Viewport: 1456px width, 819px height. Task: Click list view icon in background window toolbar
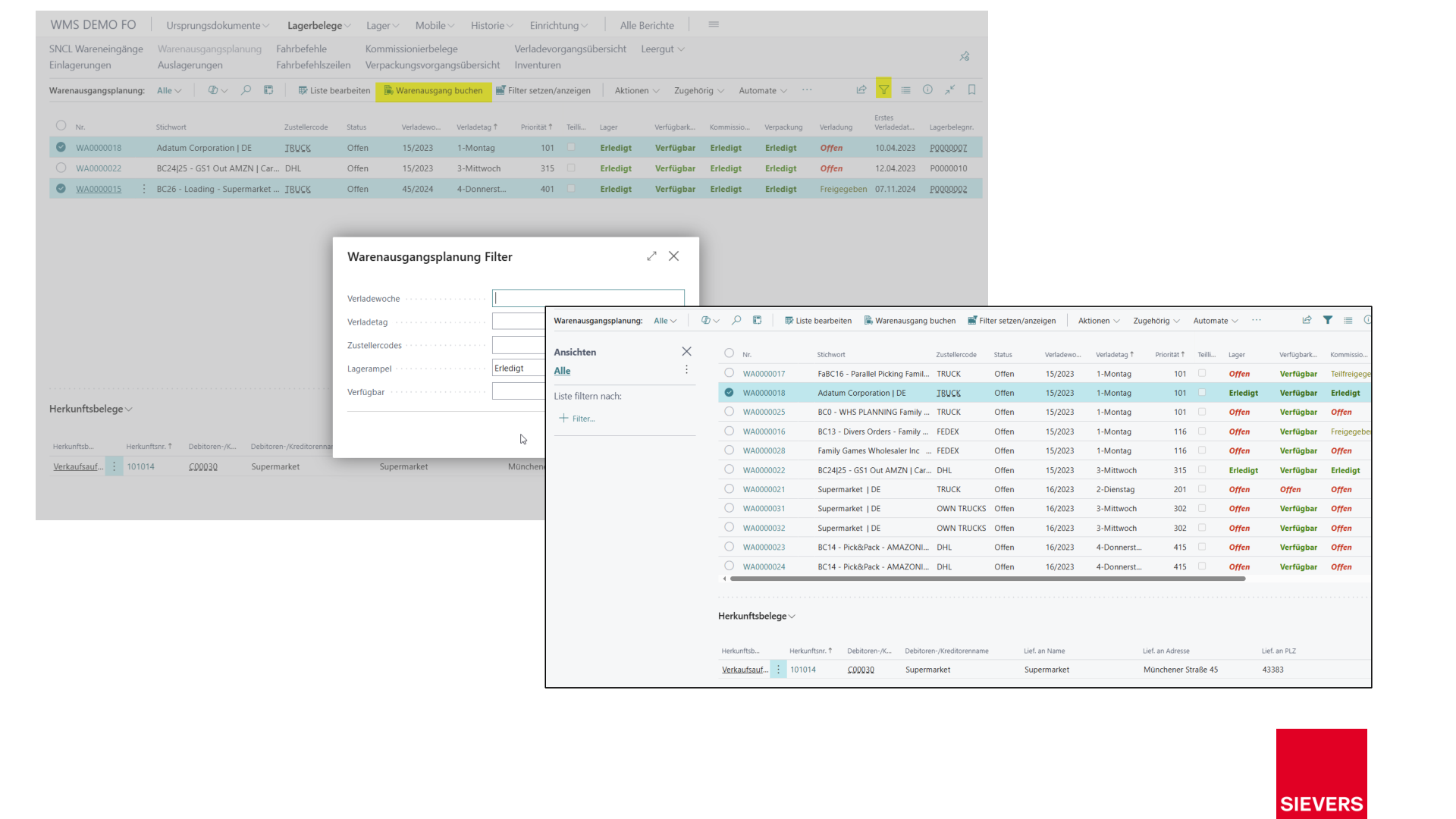[x=905, y=89]
